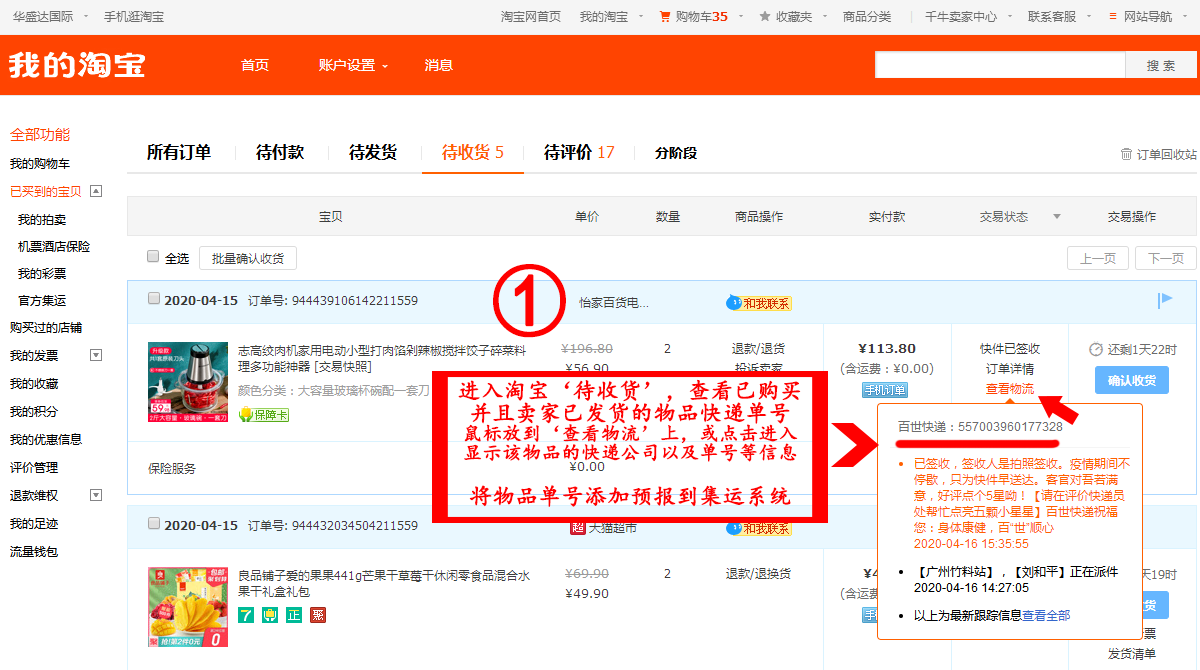
Task: Click the 查看物流 link on first order
Action: pyautogui.click(x=1010, y=388)
